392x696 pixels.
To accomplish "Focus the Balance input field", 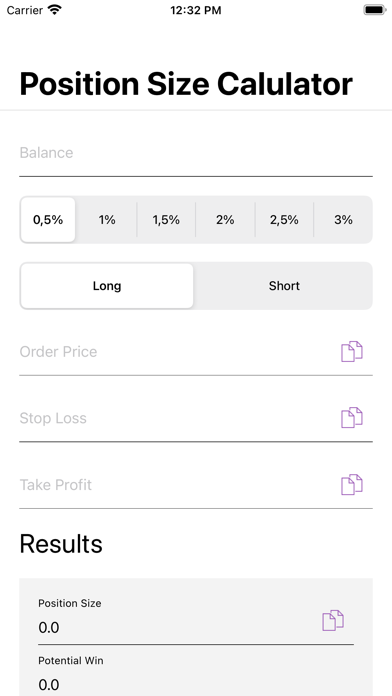I will [x=196, y=153].
